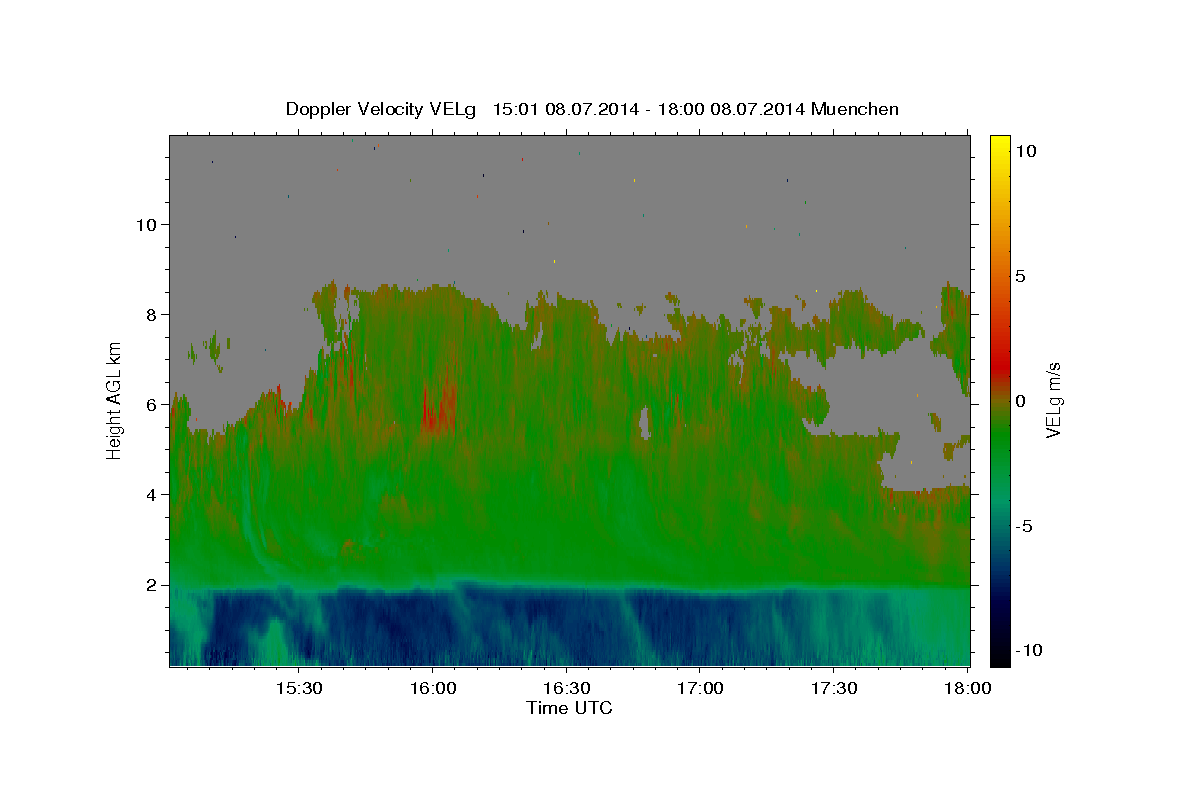
Task: Click the '17:00' time axis label
Action: click(700, 688)
